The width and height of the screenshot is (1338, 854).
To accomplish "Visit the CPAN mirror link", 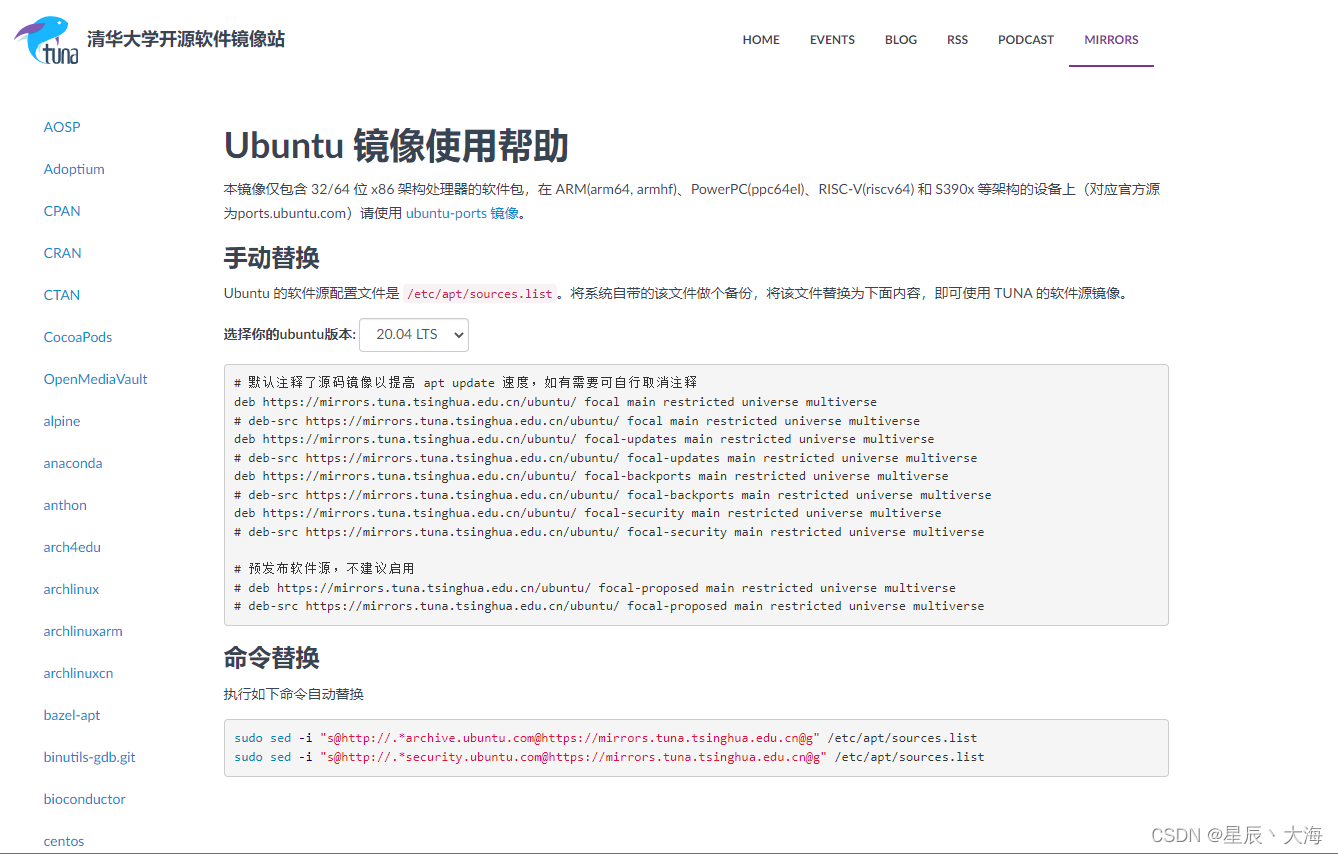I will click(62, 211).
